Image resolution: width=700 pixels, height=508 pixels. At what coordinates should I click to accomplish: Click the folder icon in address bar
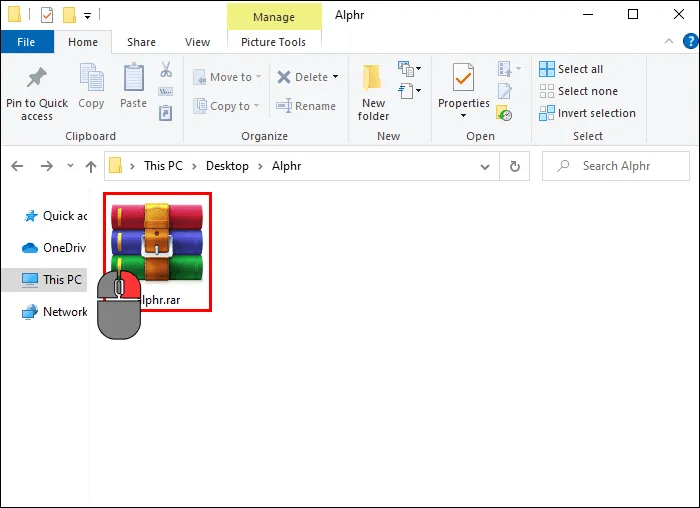tap(116, 165)
